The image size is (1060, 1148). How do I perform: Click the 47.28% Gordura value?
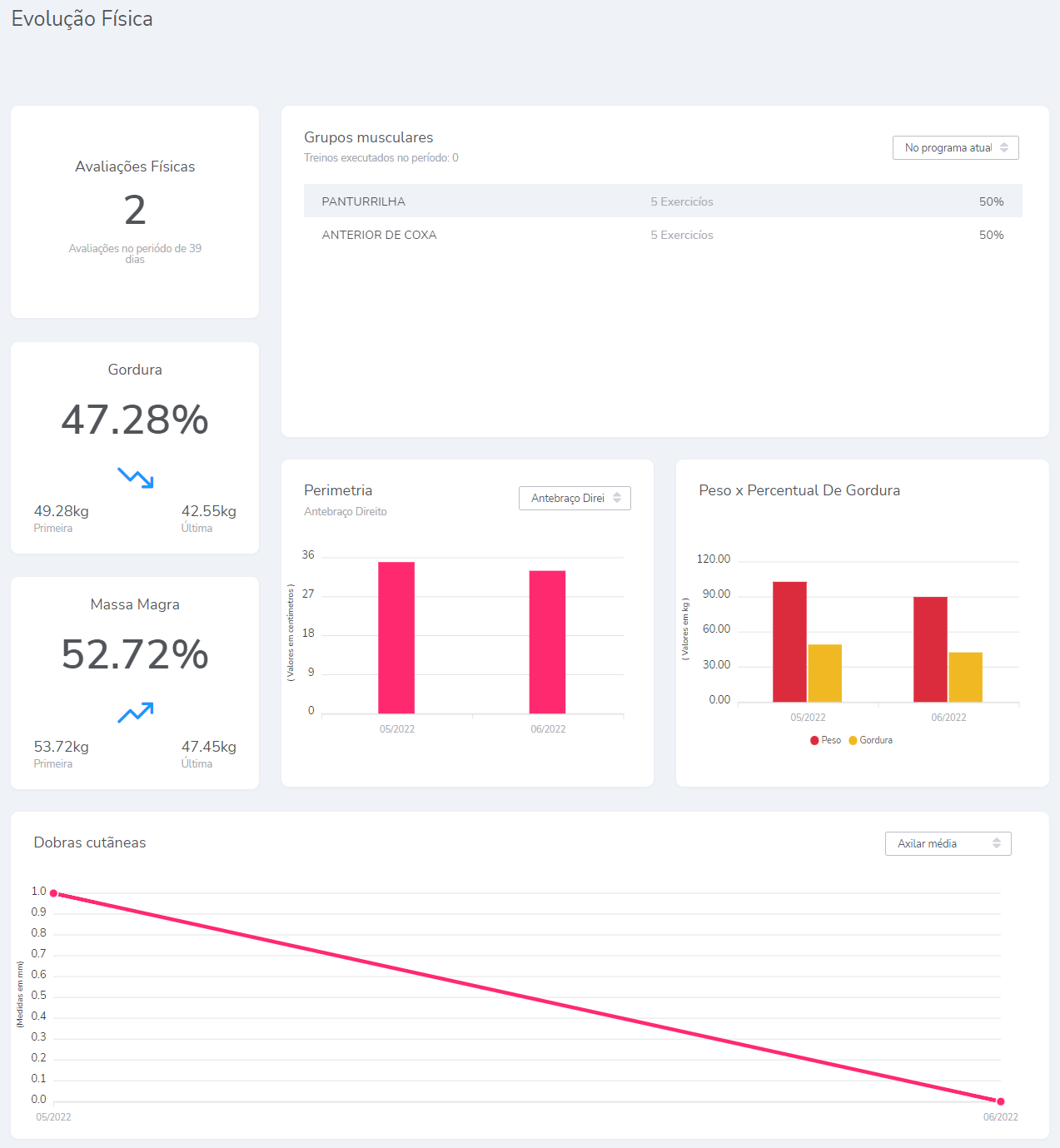(x=135, y=420)
